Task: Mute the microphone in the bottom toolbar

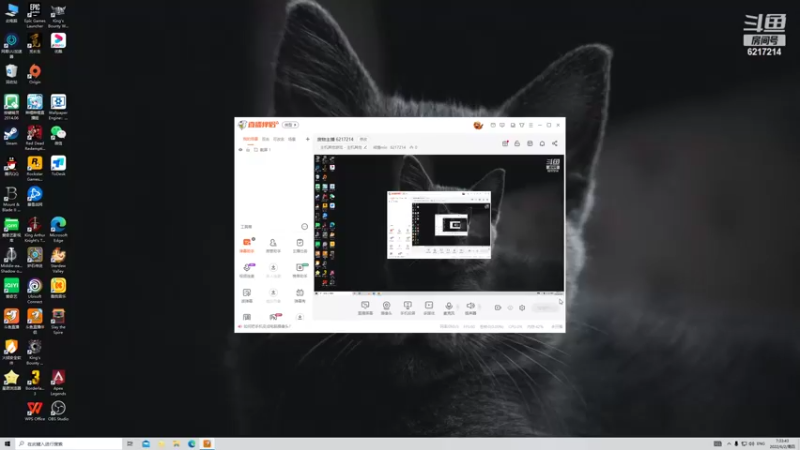Action: pyautogui.click(x=449, y=308)
